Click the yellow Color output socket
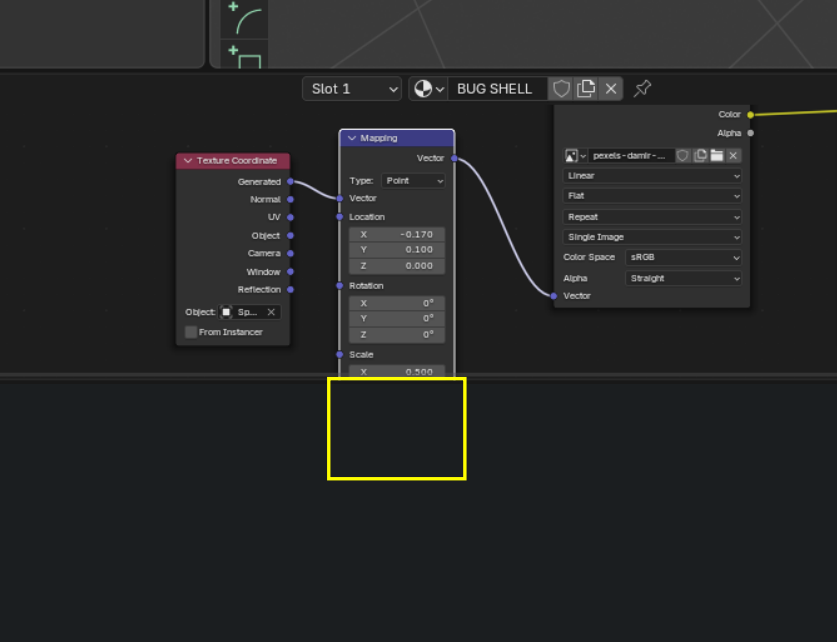Screen dimensions: 837x642 (751, 115)
